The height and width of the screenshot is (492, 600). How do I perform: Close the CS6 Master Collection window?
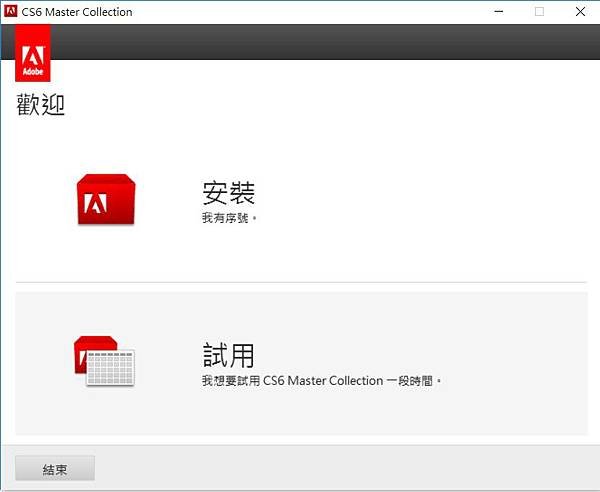(x=580, y=11)
